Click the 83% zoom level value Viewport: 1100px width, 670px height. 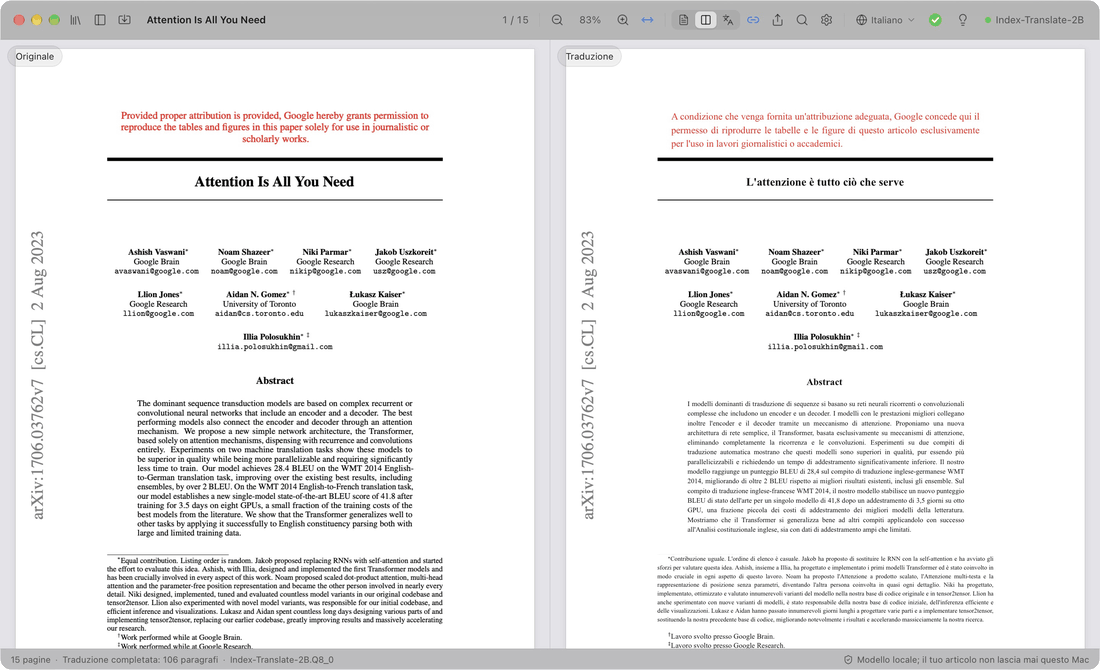pos(590,20)
